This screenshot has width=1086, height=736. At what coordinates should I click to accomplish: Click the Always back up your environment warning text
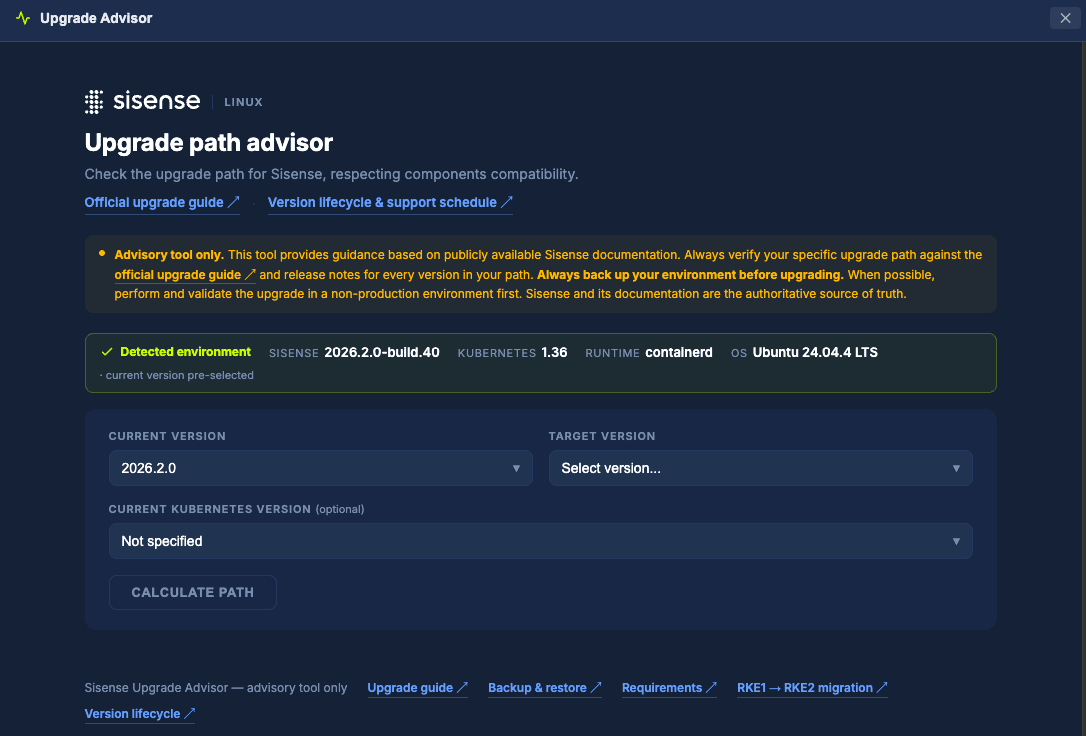(x=690, y=275)
